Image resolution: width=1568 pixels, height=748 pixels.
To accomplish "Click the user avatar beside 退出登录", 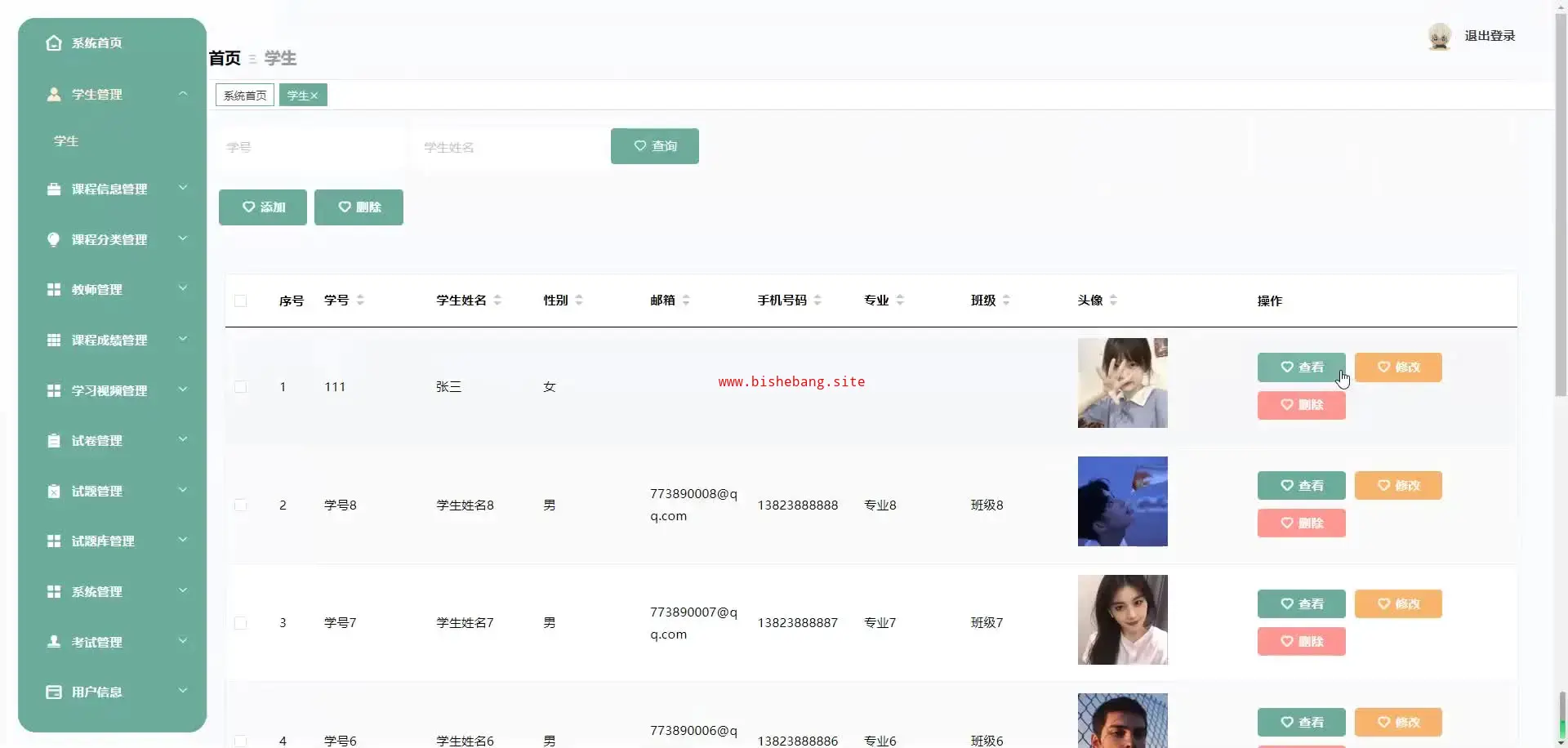I will coord(1440,37).
